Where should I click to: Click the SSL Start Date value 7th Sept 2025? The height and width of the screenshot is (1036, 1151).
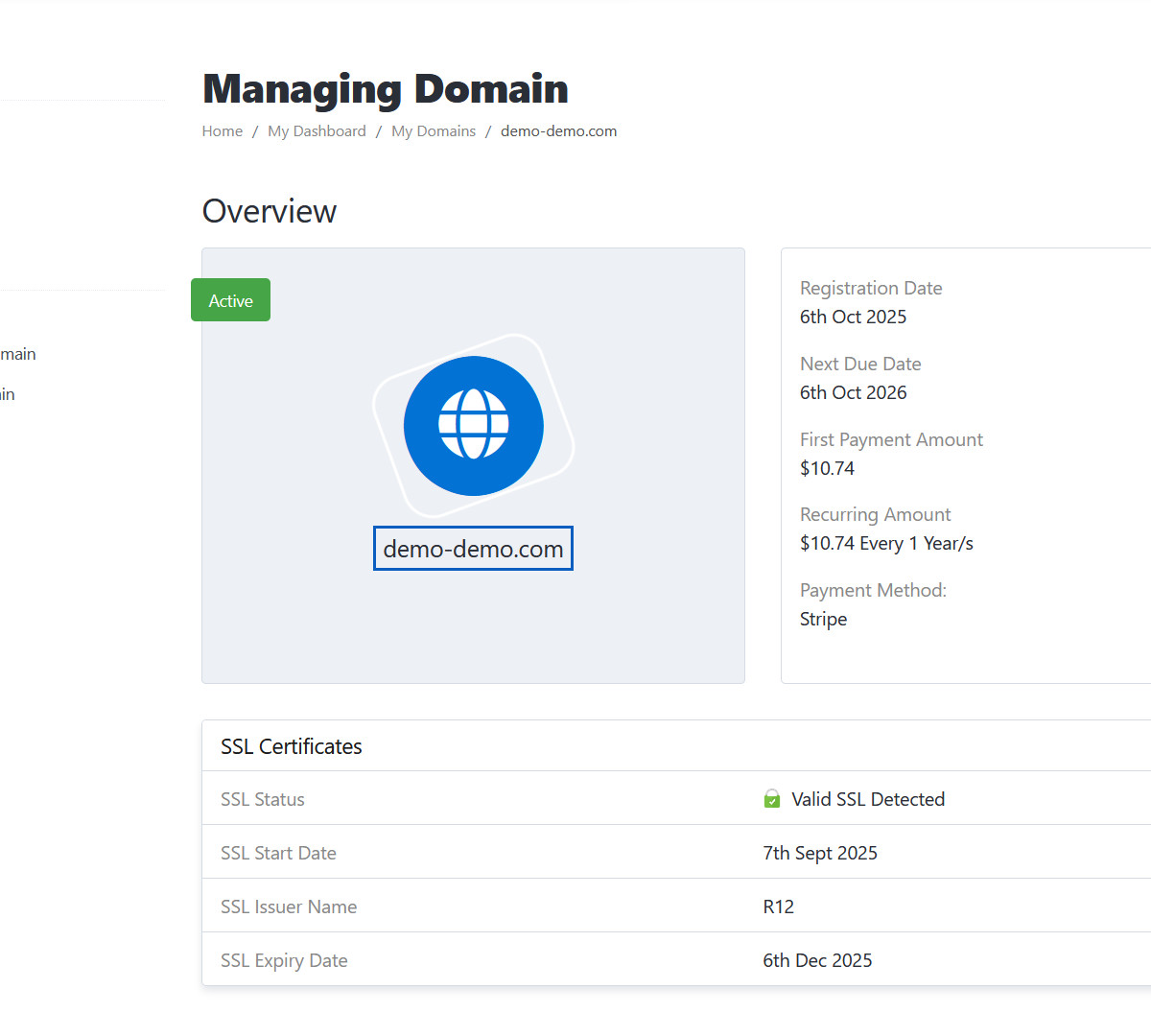tap(820, 853)
